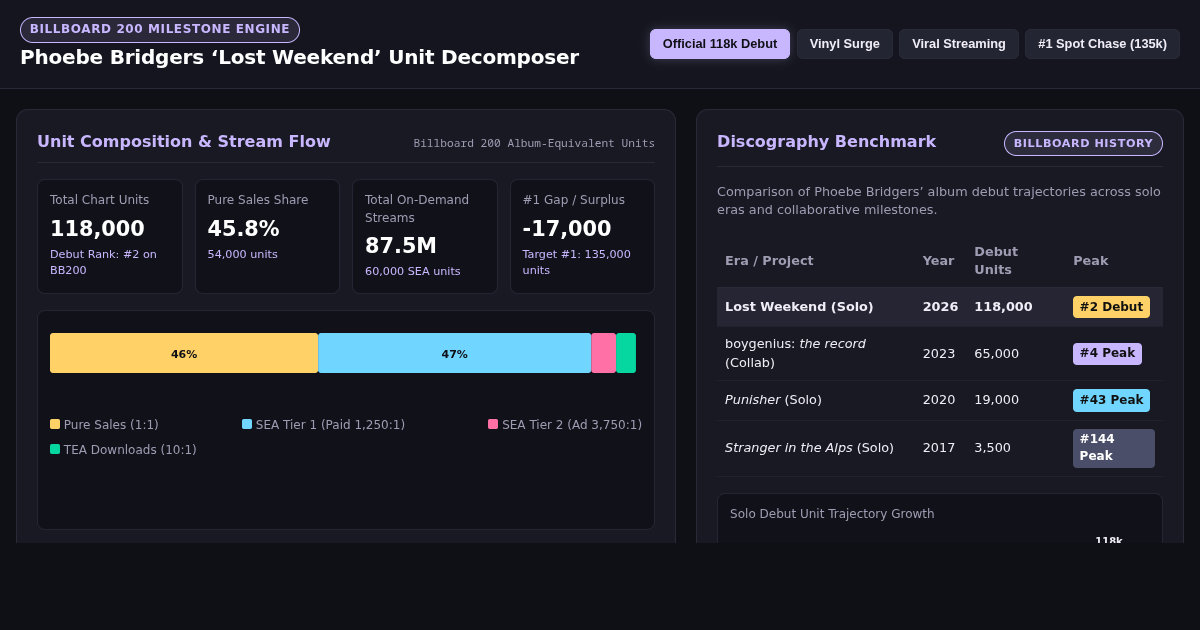Click the 3,500 debut units cell
Screen dimensions: 1200x630
coord(992,448)
